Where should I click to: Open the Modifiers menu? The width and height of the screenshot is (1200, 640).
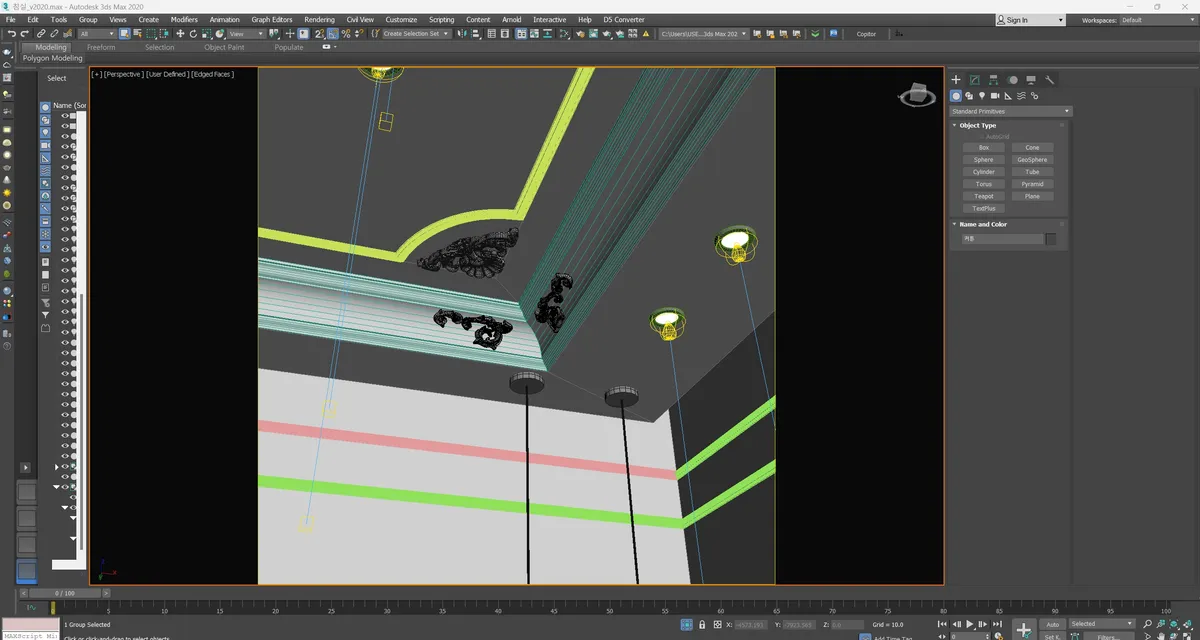[x=184, y=20]
